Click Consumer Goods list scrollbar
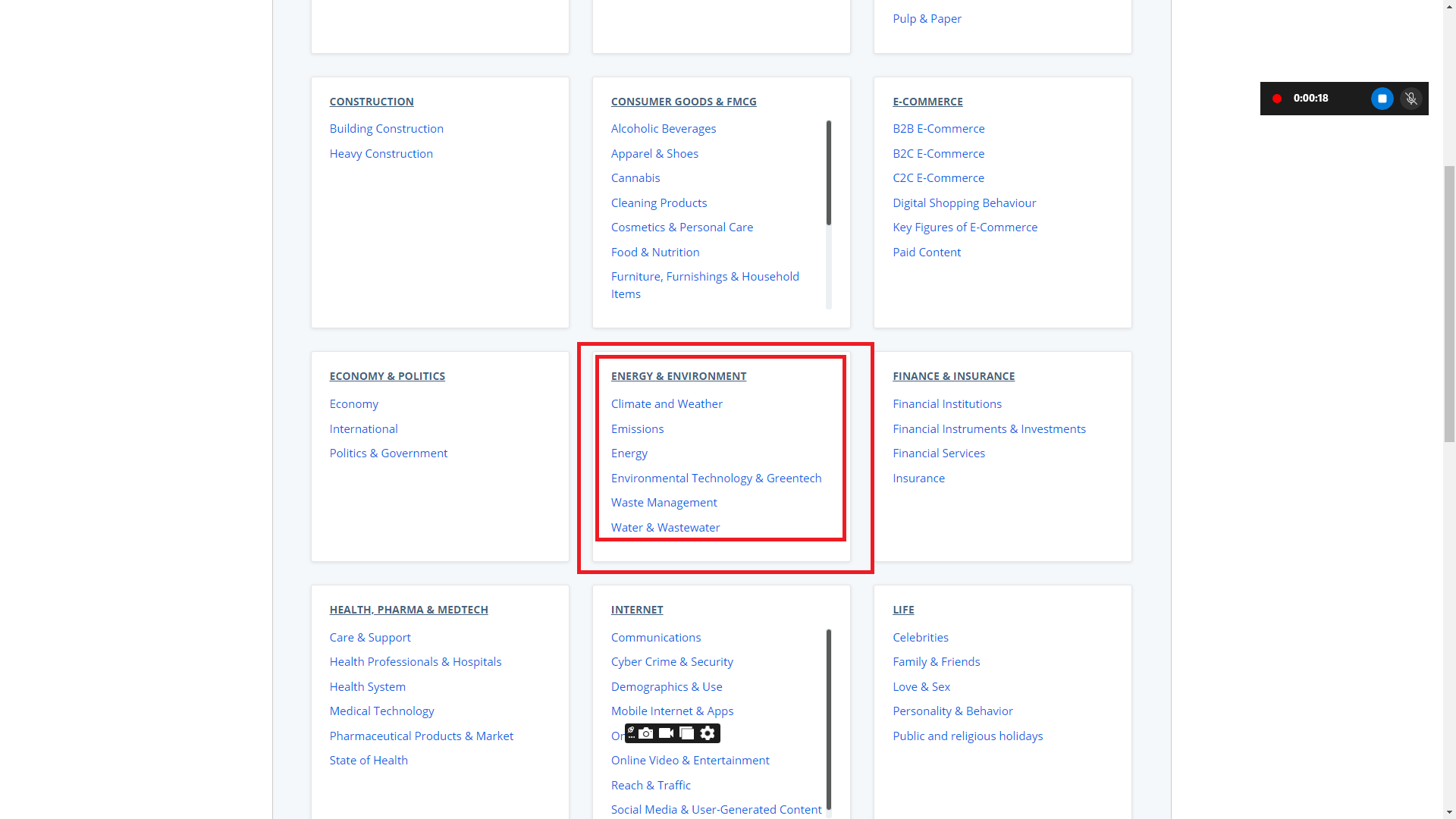The width and height of the screenshot is (1456, 819). coord(829,174)
